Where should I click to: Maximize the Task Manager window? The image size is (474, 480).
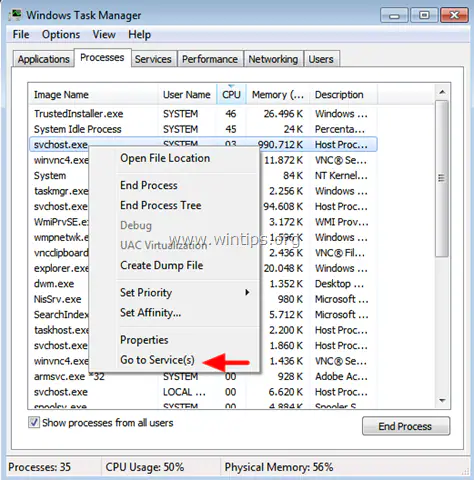[424, 15]
